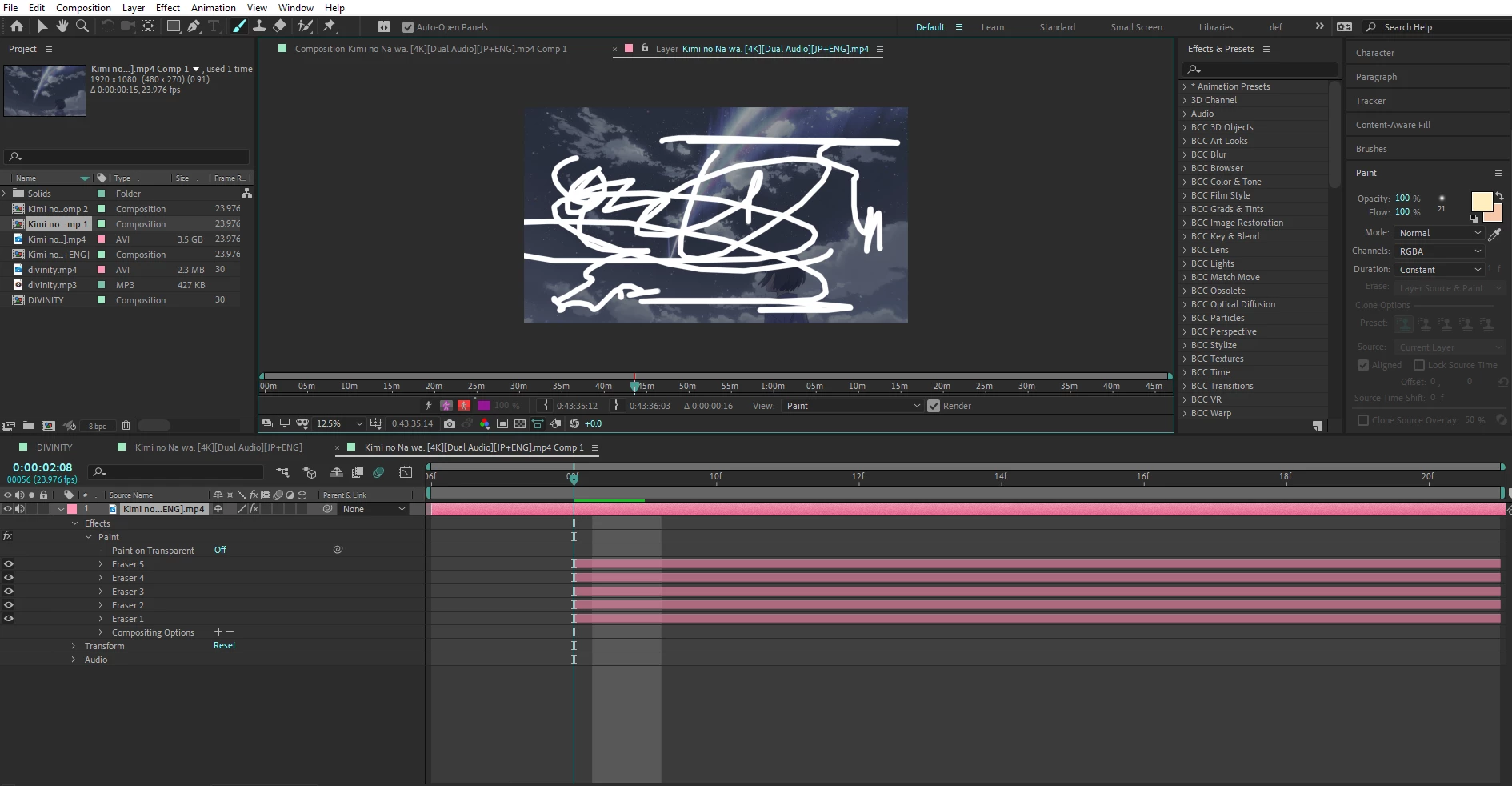1512x786 pixels.
Task: Select the Zoom magnifier tool
Action: [x=82, y=26]
